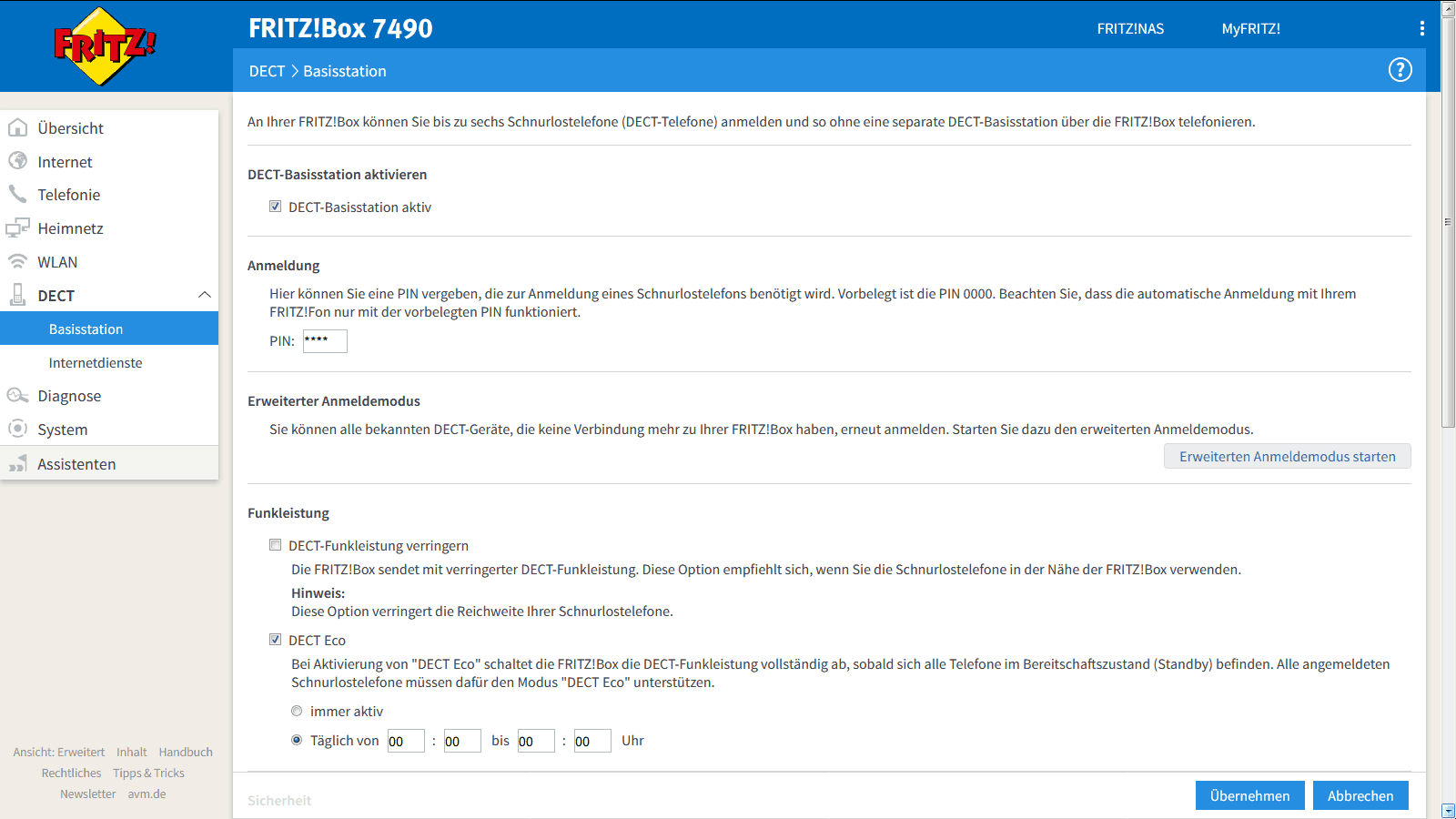Open FRITZ!NAS from the header
This screenshot has width=1456, height=819.
click(x=1130, y=28)
